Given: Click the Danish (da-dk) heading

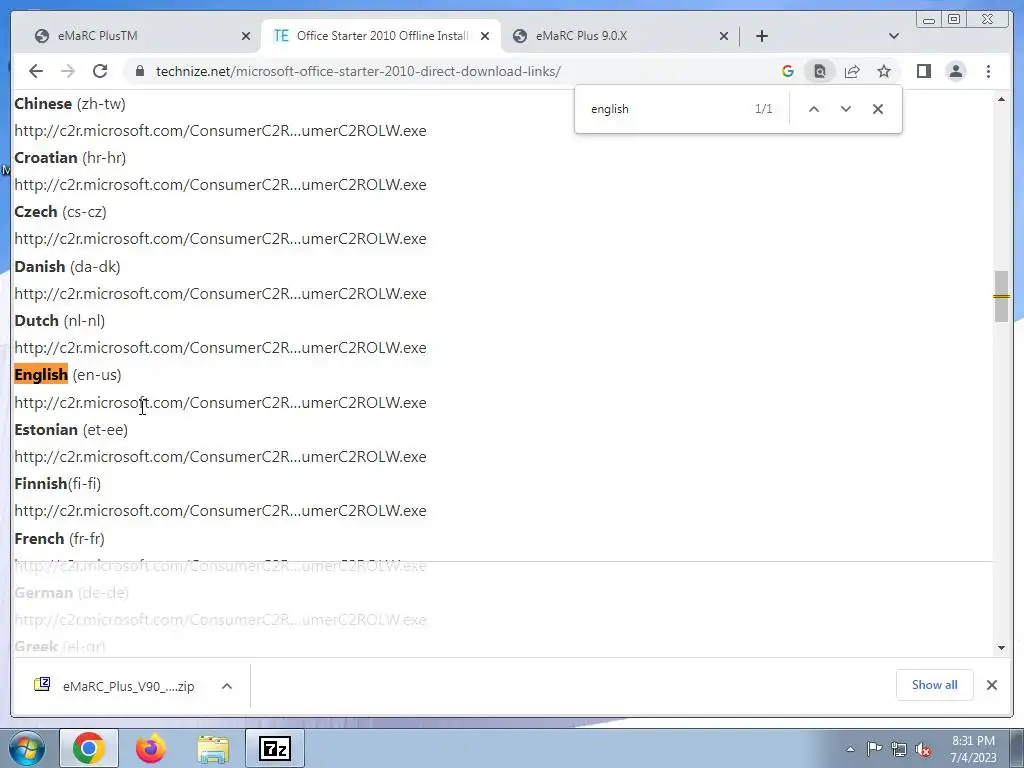Looking at the screenshot, I should coord(67,266).
